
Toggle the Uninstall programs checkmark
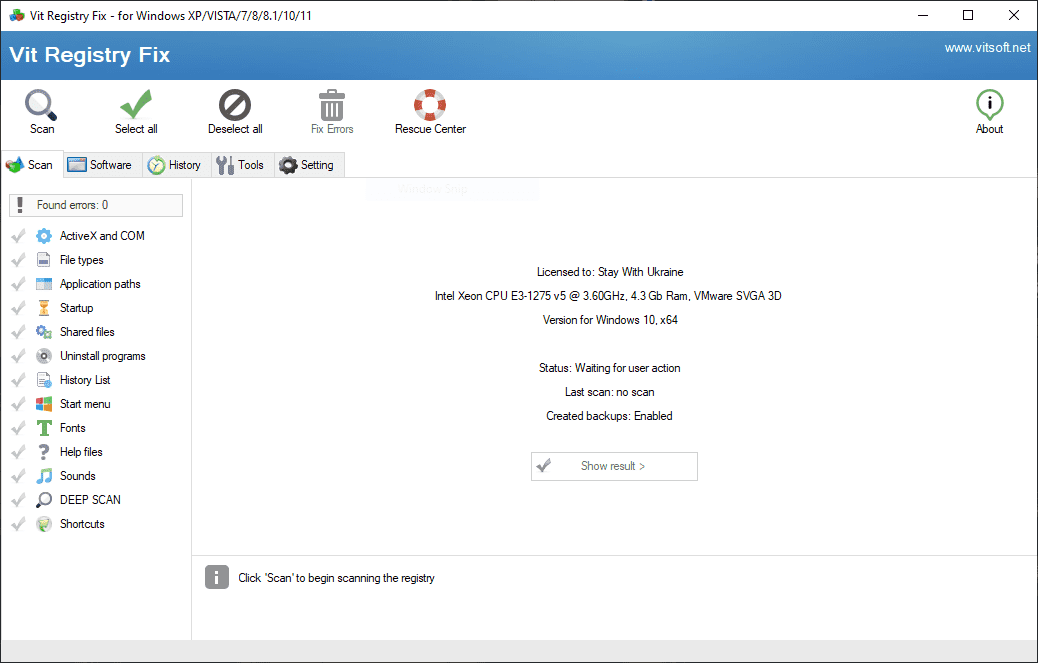(x=18, y=356)
